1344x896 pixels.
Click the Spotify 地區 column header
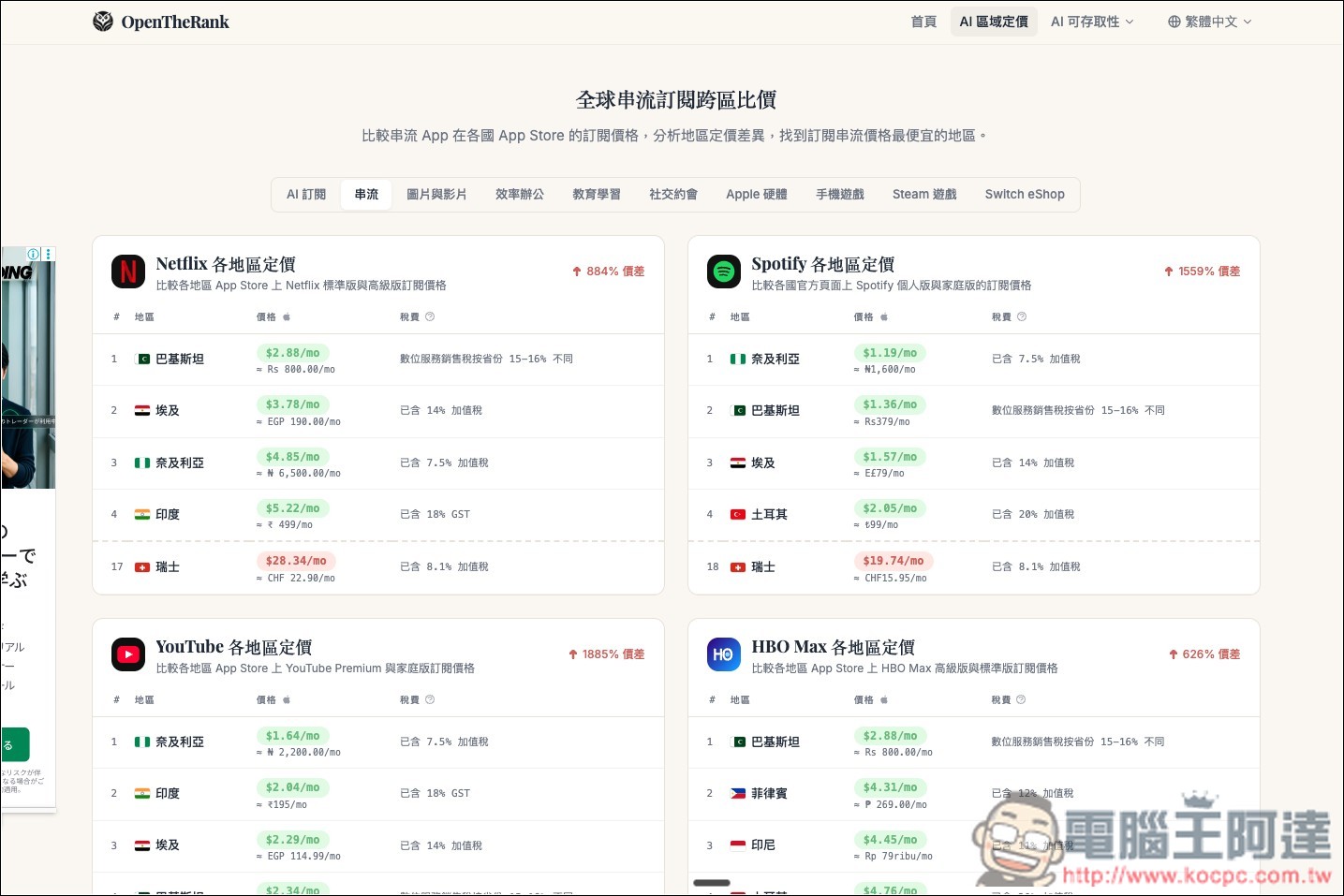click(x=740, y=317)
